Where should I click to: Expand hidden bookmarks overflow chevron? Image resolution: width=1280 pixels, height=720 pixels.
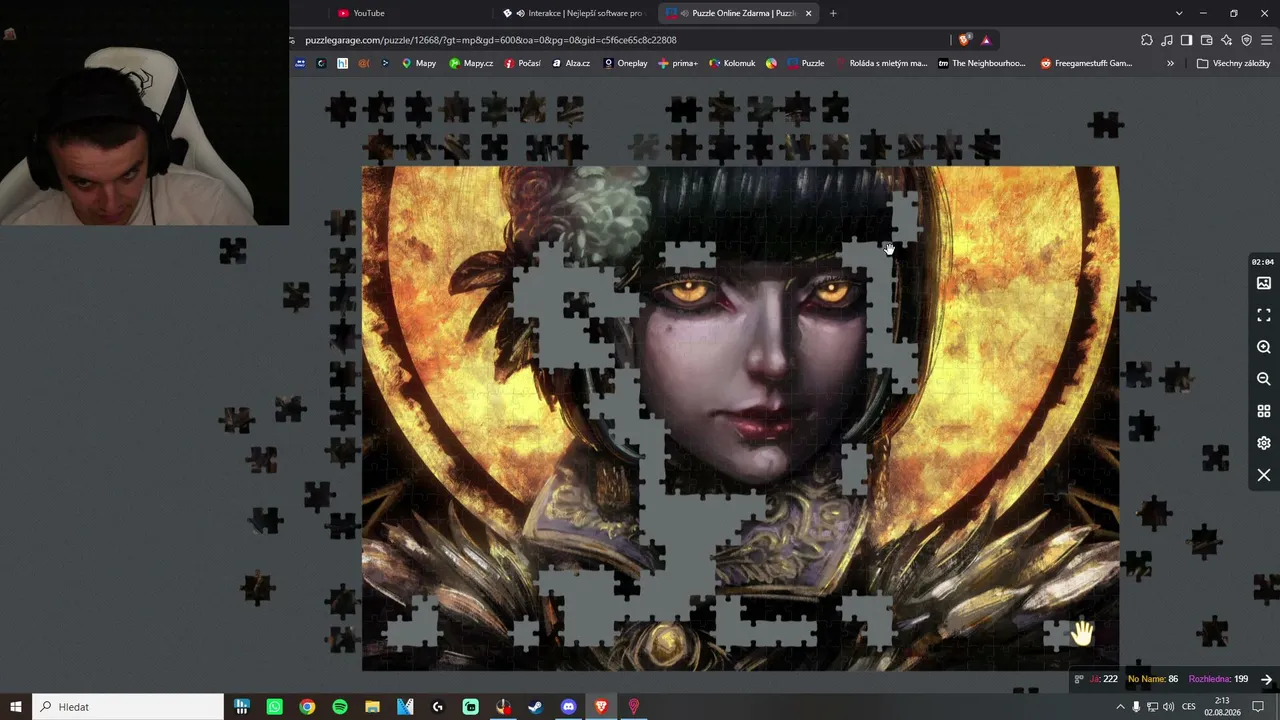1170,63
